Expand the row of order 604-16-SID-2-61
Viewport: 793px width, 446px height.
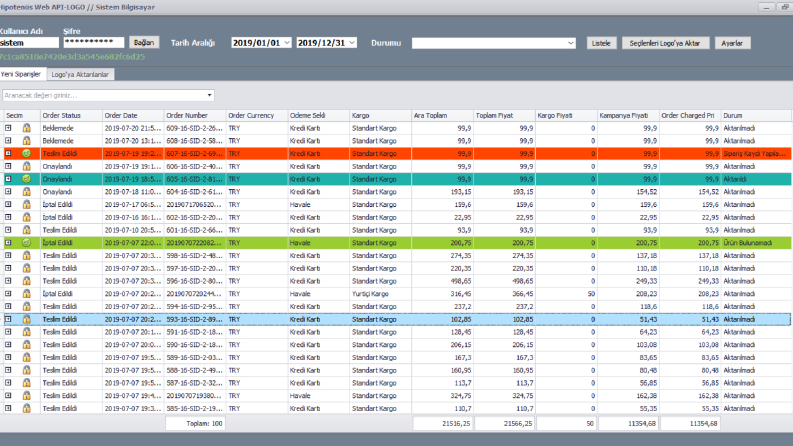click(x=8, y=192)
